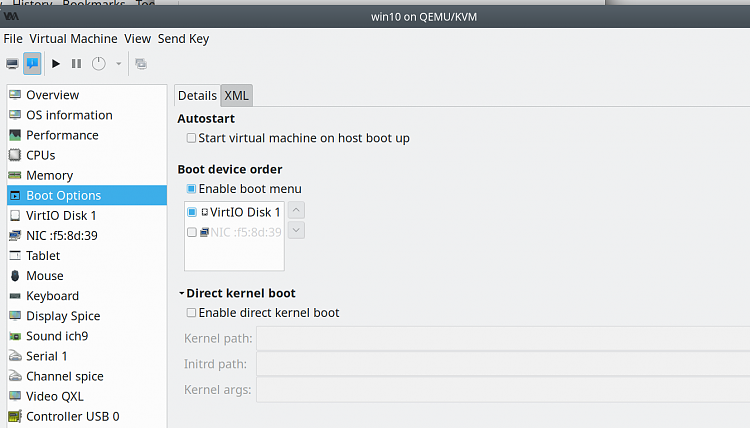The image size is (750, 428).
Task: Enable start virtual machine on host boot
Action: point(191,138)
